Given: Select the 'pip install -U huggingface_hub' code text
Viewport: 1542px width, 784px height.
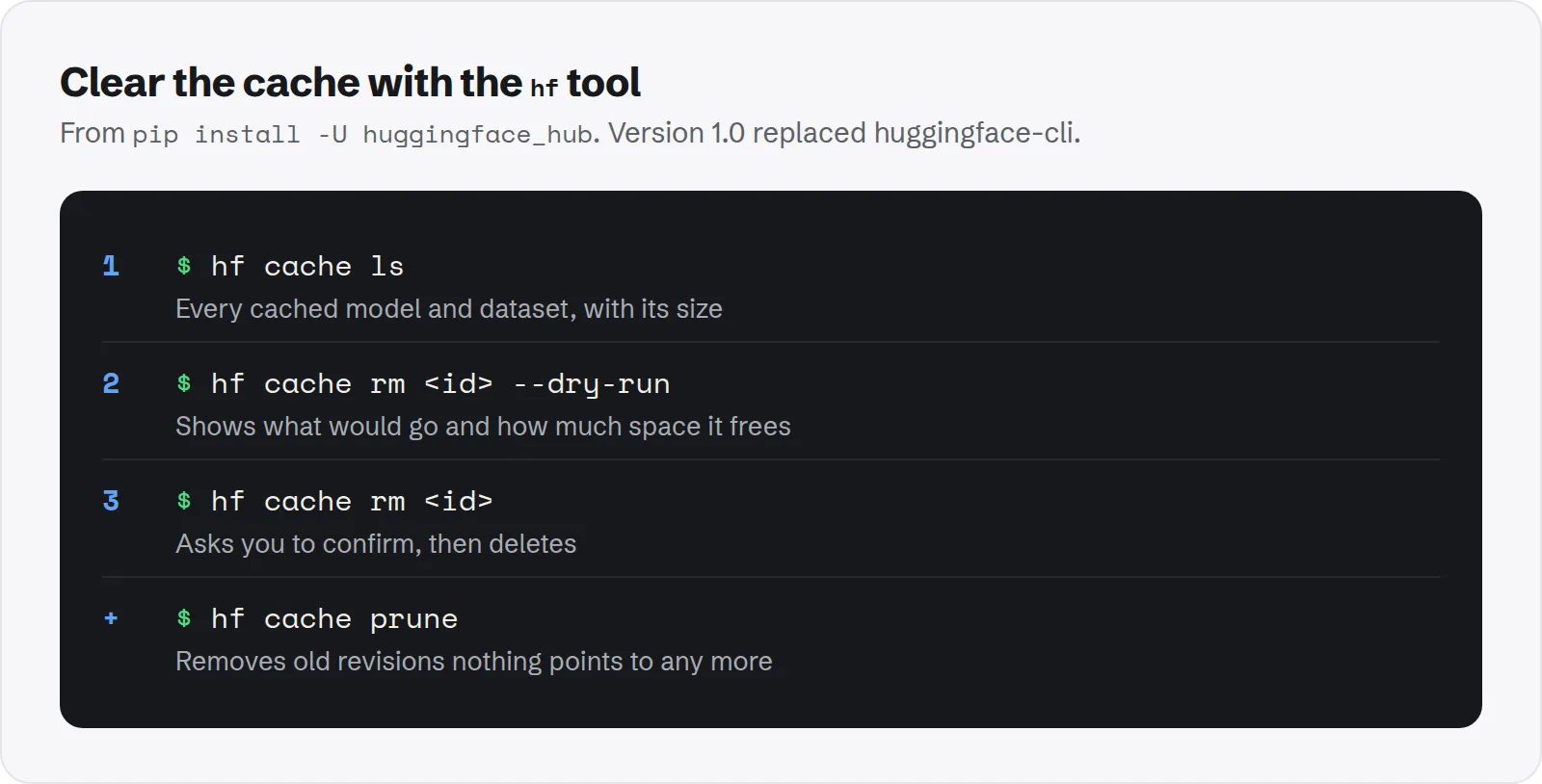Looking at the screenshot, I should pos(362,135).
